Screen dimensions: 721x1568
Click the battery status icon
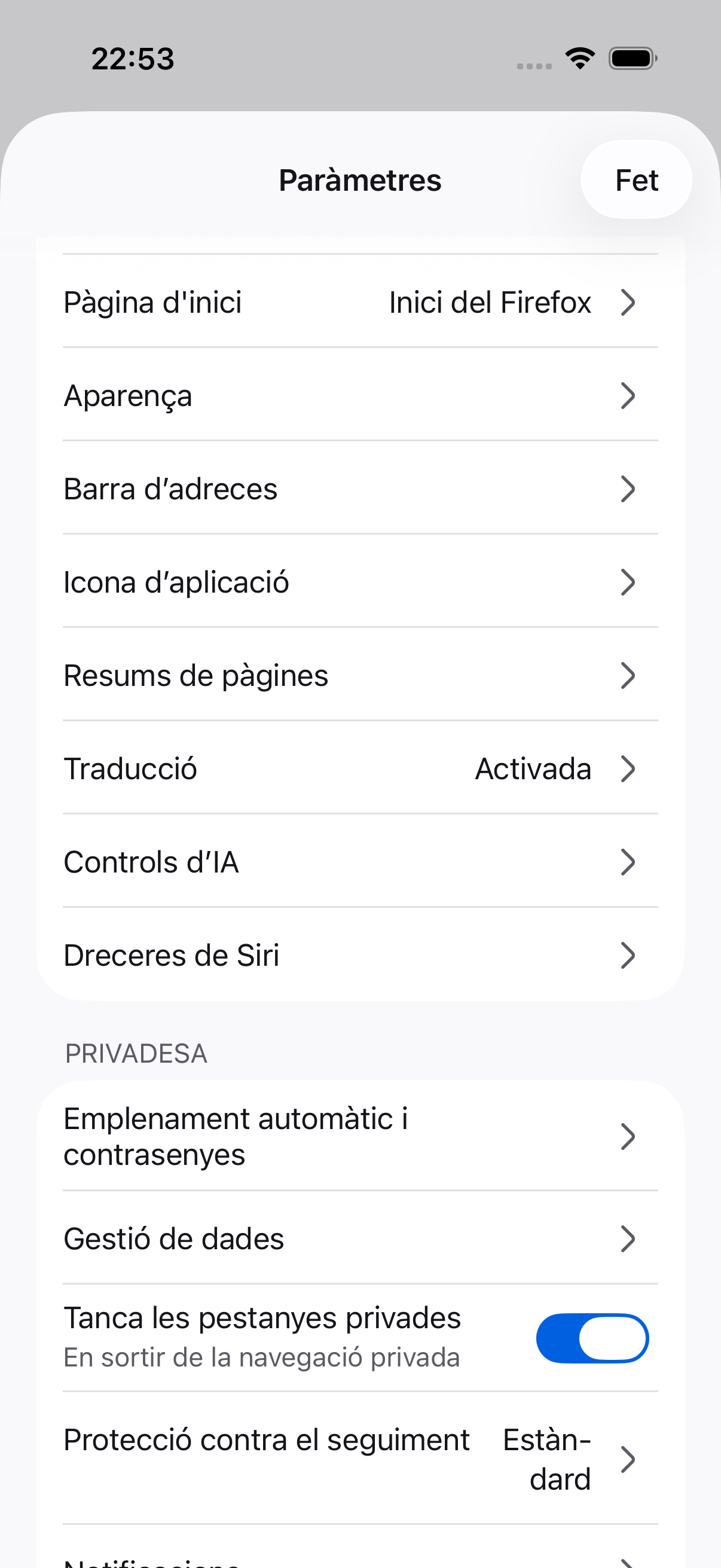click(x=633, y=59)
